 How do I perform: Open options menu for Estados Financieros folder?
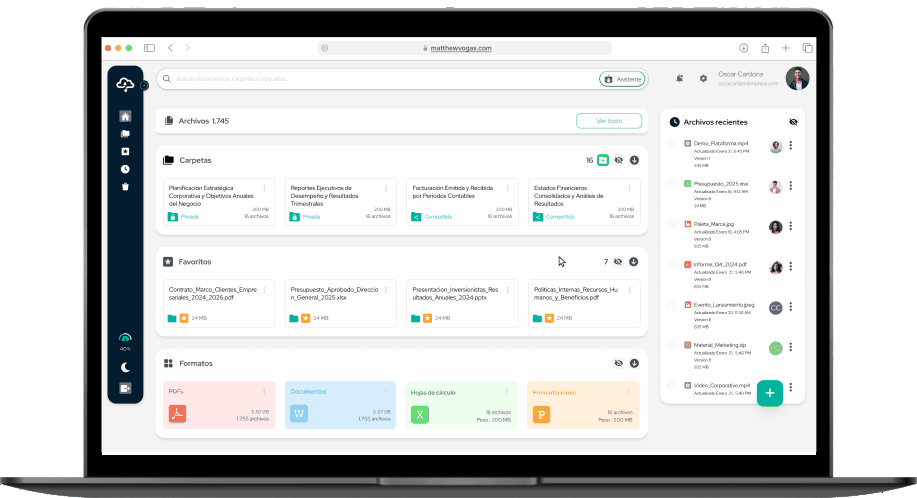tap(629, 188)
